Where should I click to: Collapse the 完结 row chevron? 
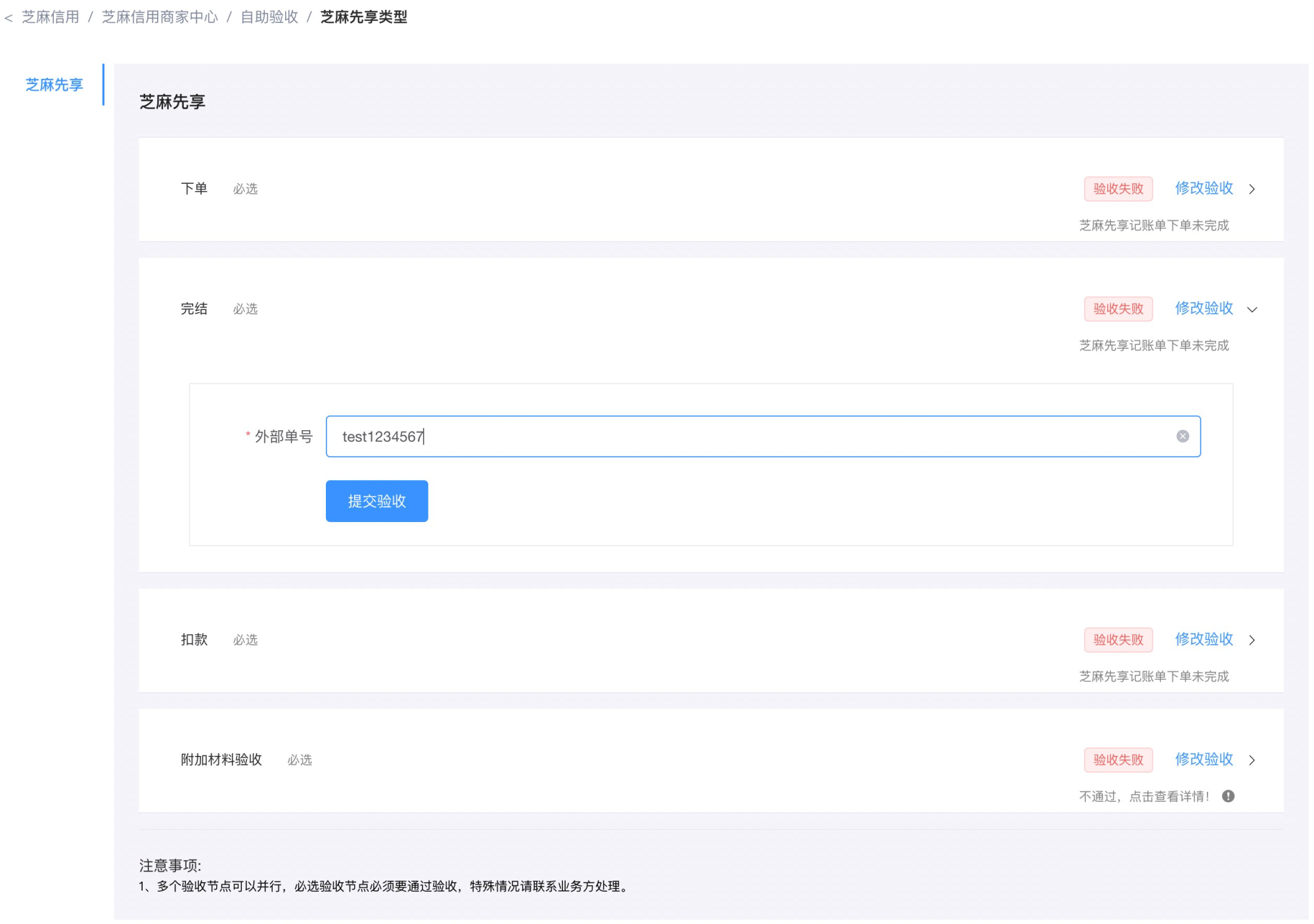[1252, 309]
